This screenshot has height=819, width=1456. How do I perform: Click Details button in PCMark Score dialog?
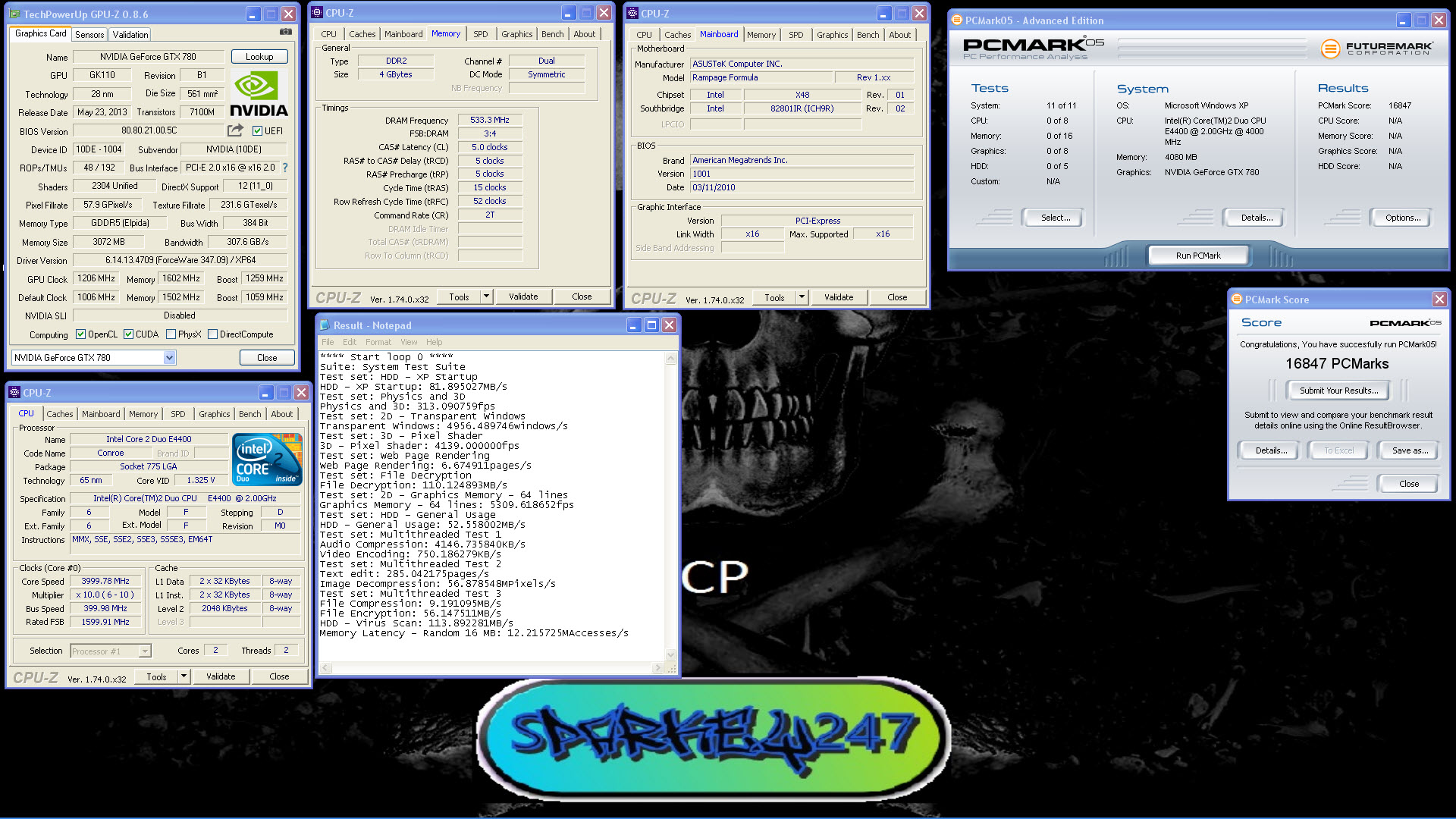point(1271,450)
